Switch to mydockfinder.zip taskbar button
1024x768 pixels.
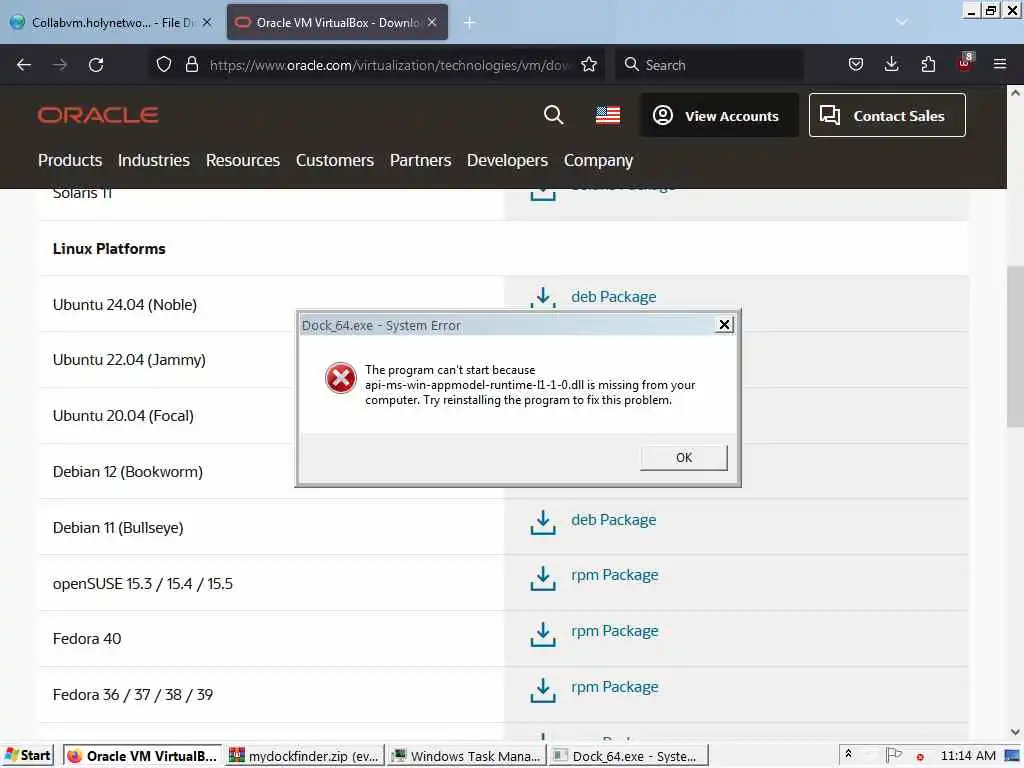[306, 756]
